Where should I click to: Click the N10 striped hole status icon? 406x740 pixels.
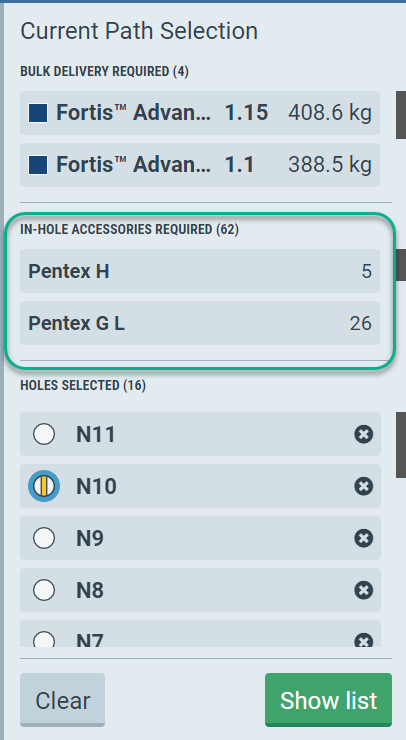point(44,486)
